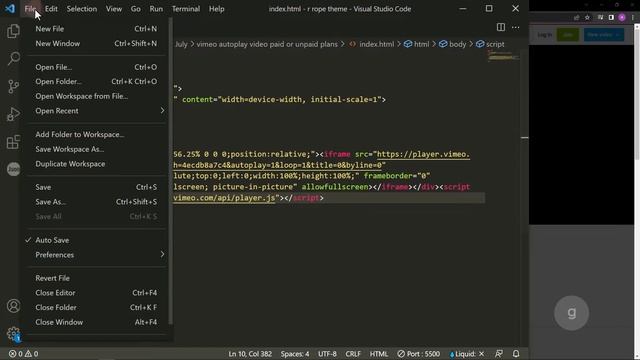The height and width of the screenshot is (360, 640).
Task: Open the Edit menu
Action: click(51, 9)
